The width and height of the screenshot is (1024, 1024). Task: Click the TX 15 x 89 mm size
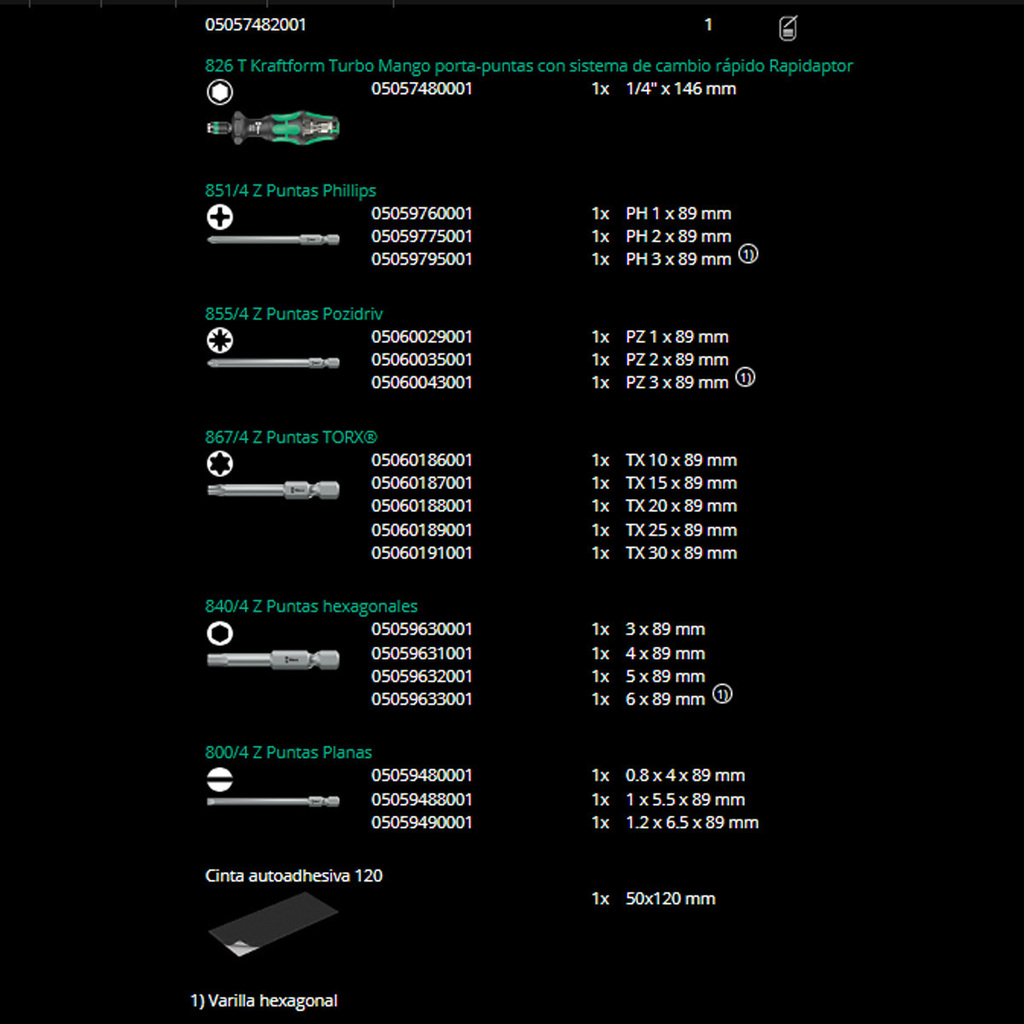pyautogui.click(x=681, y=483)
